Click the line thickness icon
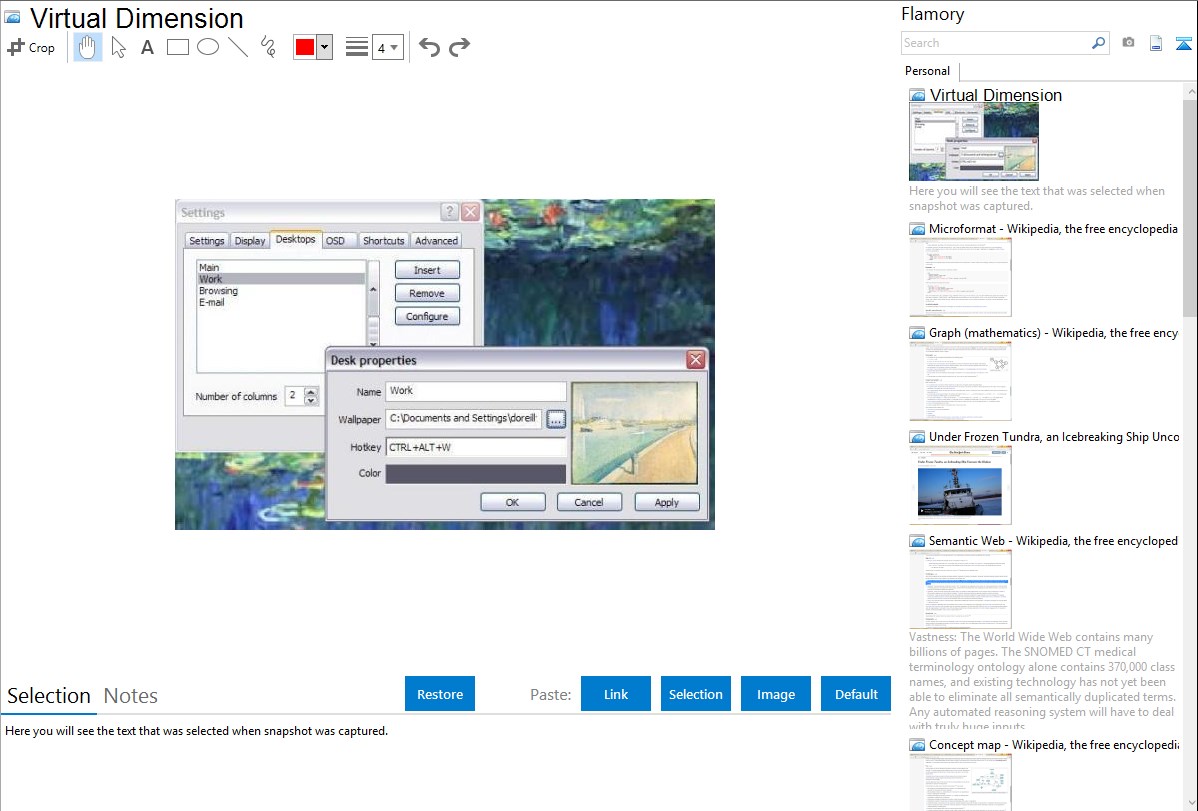 point(357,47)
